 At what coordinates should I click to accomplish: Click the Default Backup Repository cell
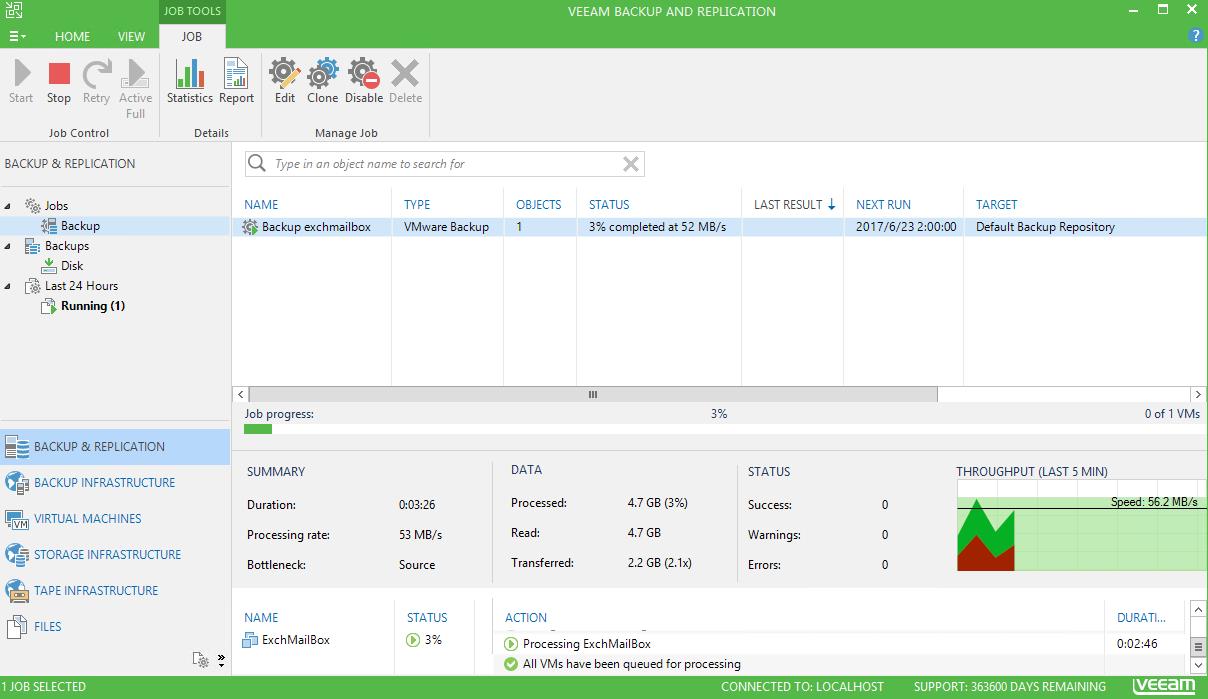point(1045,227)
